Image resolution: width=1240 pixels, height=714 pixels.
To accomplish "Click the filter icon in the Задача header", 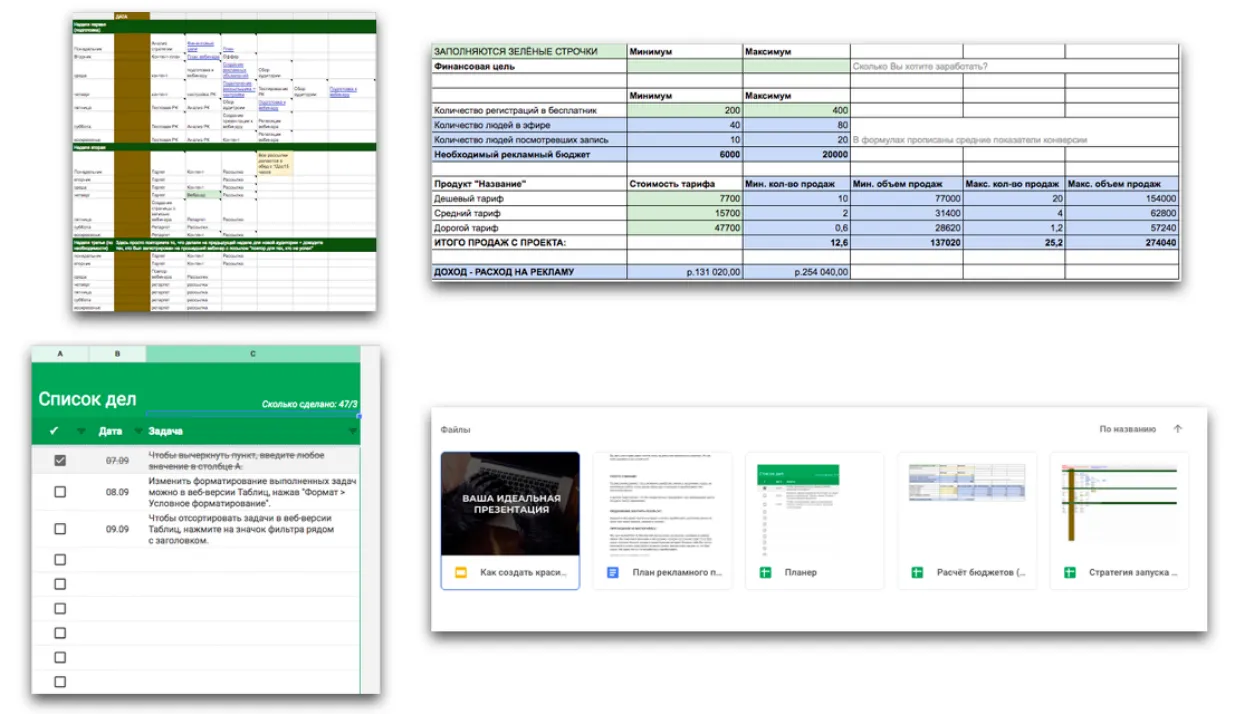I will click(352, 432).
